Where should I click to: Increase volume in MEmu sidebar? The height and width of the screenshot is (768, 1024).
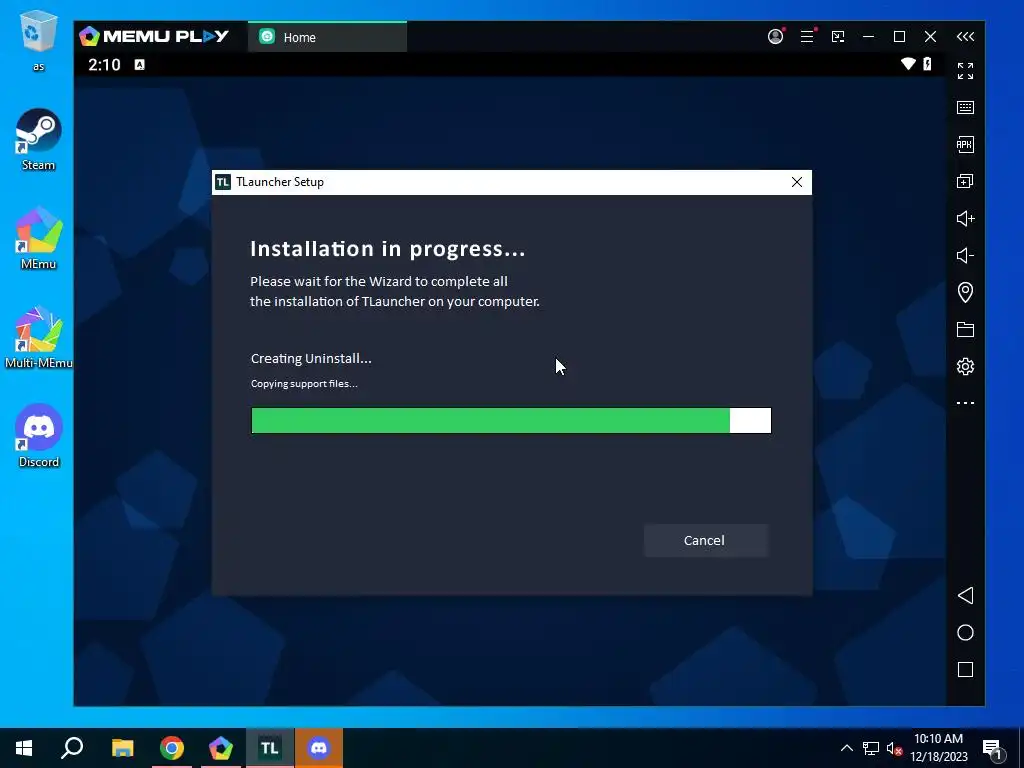[965, 218]
